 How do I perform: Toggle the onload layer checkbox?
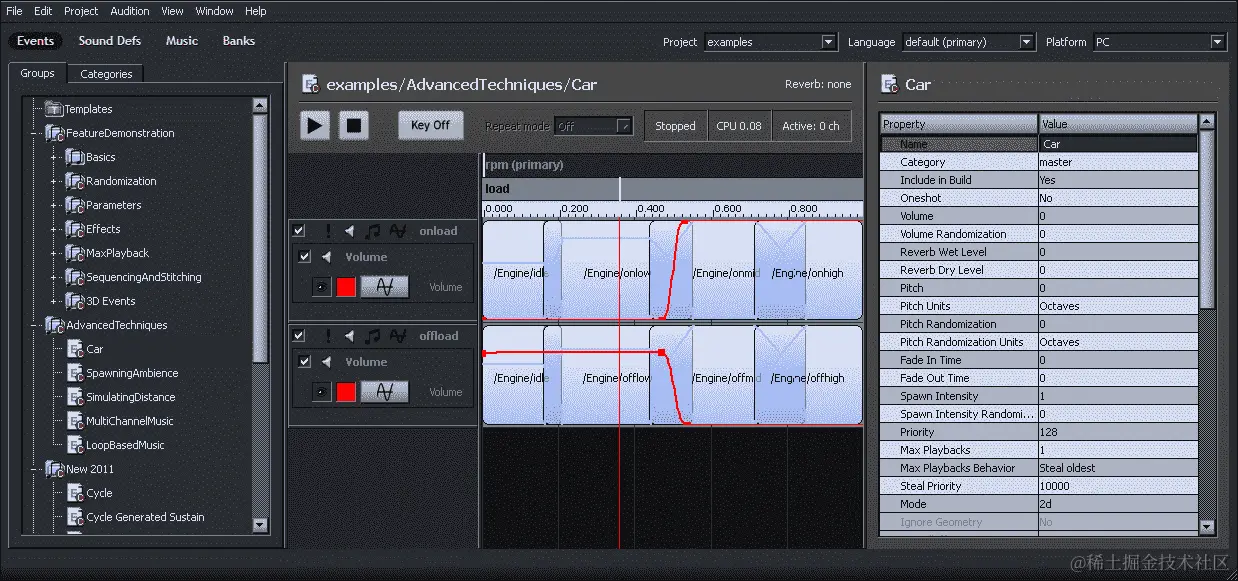(299, 231)
